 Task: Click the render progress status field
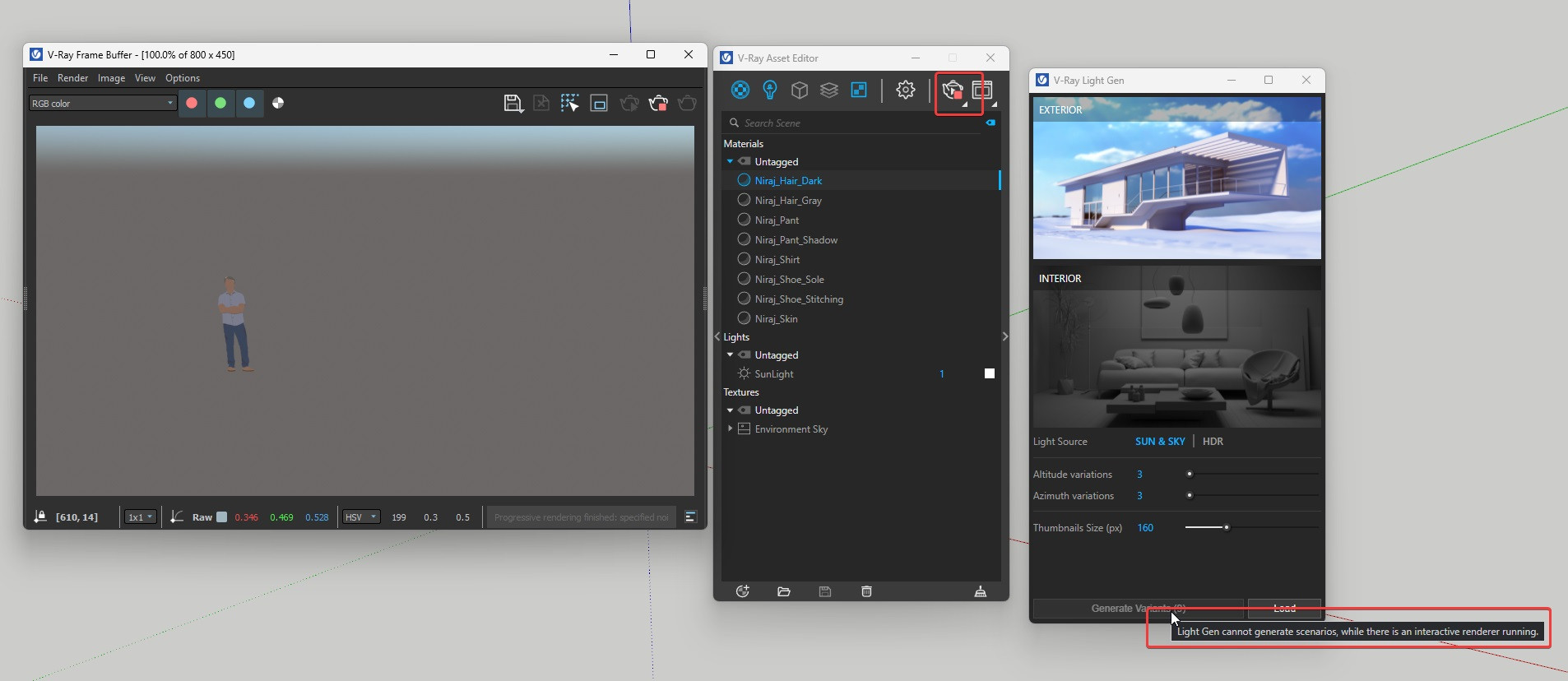tap(581, 517)
